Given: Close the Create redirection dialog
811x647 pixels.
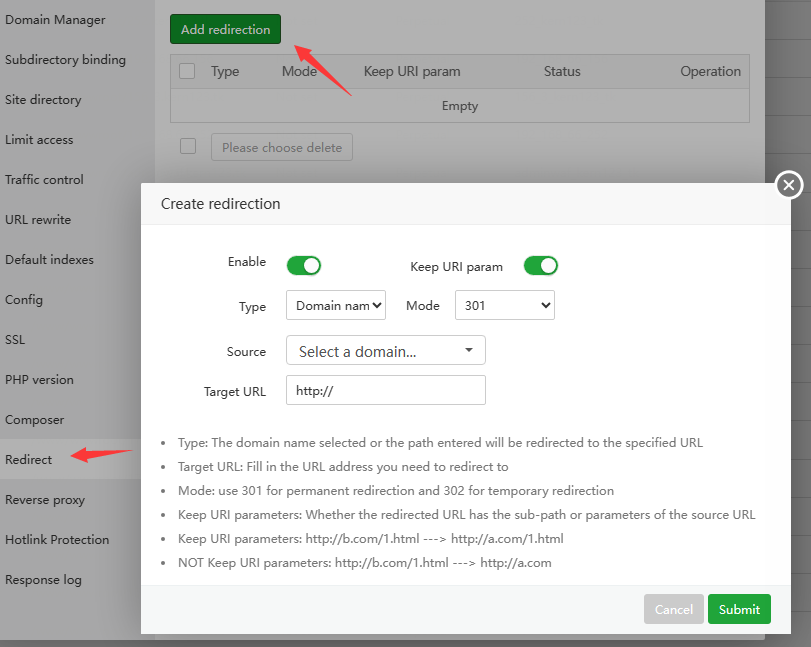Looking at the screenshot, I should [788, 184].
